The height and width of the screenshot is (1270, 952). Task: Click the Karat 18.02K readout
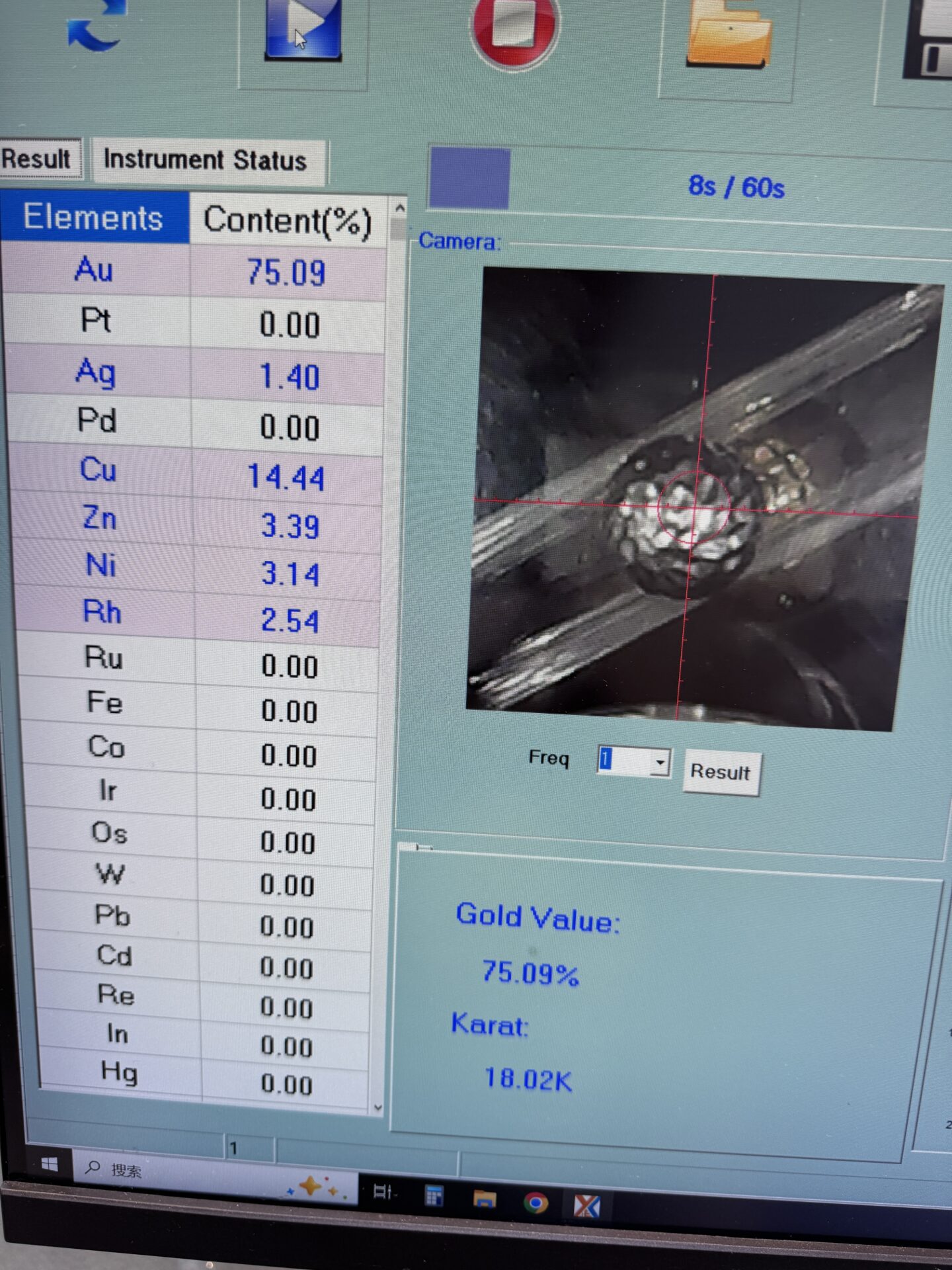pyautogui.click(x=528, y=1079)
